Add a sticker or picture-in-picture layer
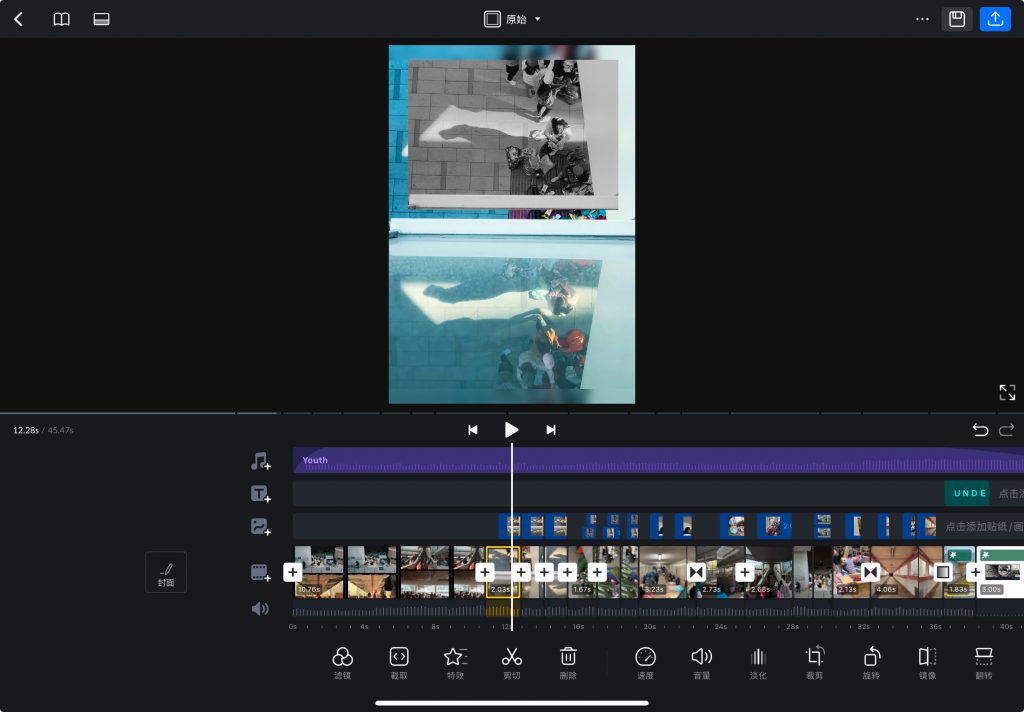Screen dimensions: 1024x712 click(x=260, y=526)
